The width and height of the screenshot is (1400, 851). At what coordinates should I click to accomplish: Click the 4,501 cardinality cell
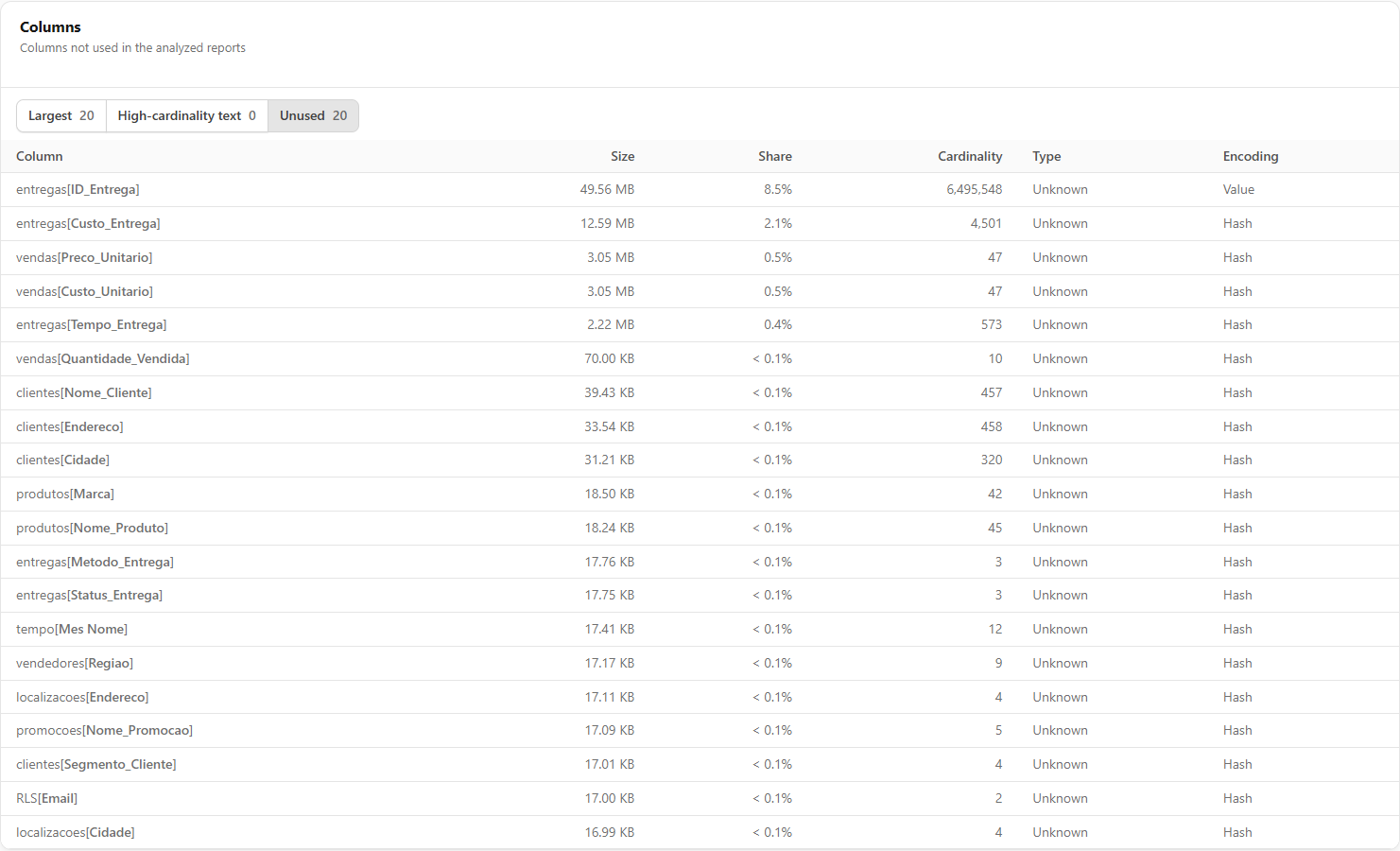click(x=986, y=223)
